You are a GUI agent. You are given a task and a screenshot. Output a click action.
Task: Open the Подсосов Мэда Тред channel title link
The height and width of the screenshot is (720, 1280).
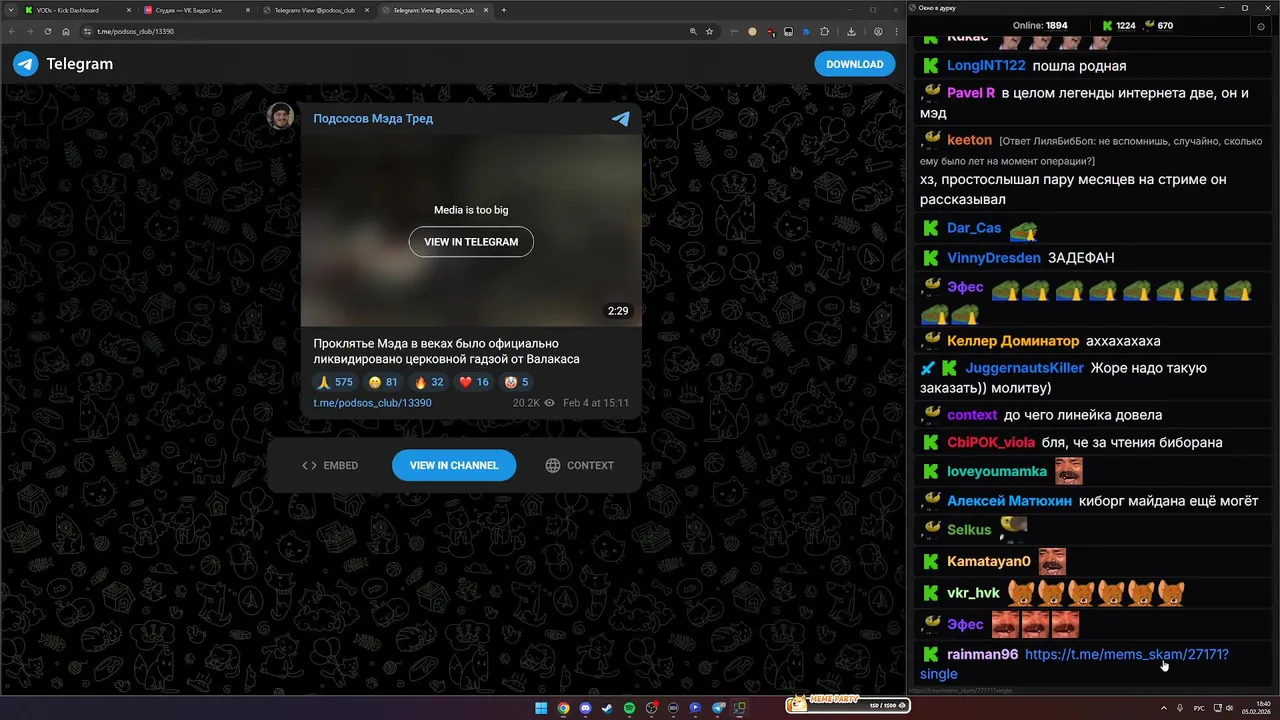coord(373,118)
